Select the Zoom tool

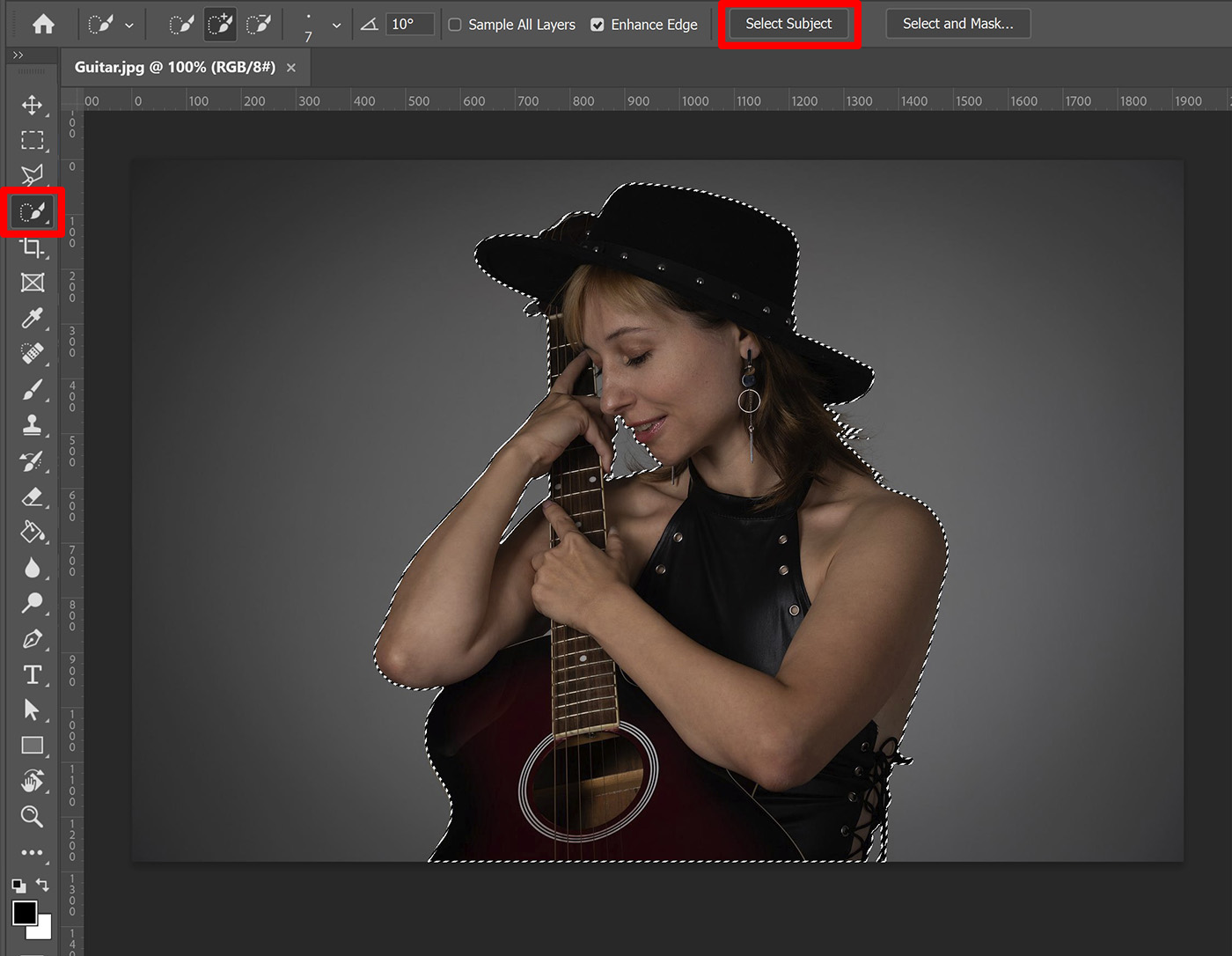pyautogui.click(x=32, y=817)
